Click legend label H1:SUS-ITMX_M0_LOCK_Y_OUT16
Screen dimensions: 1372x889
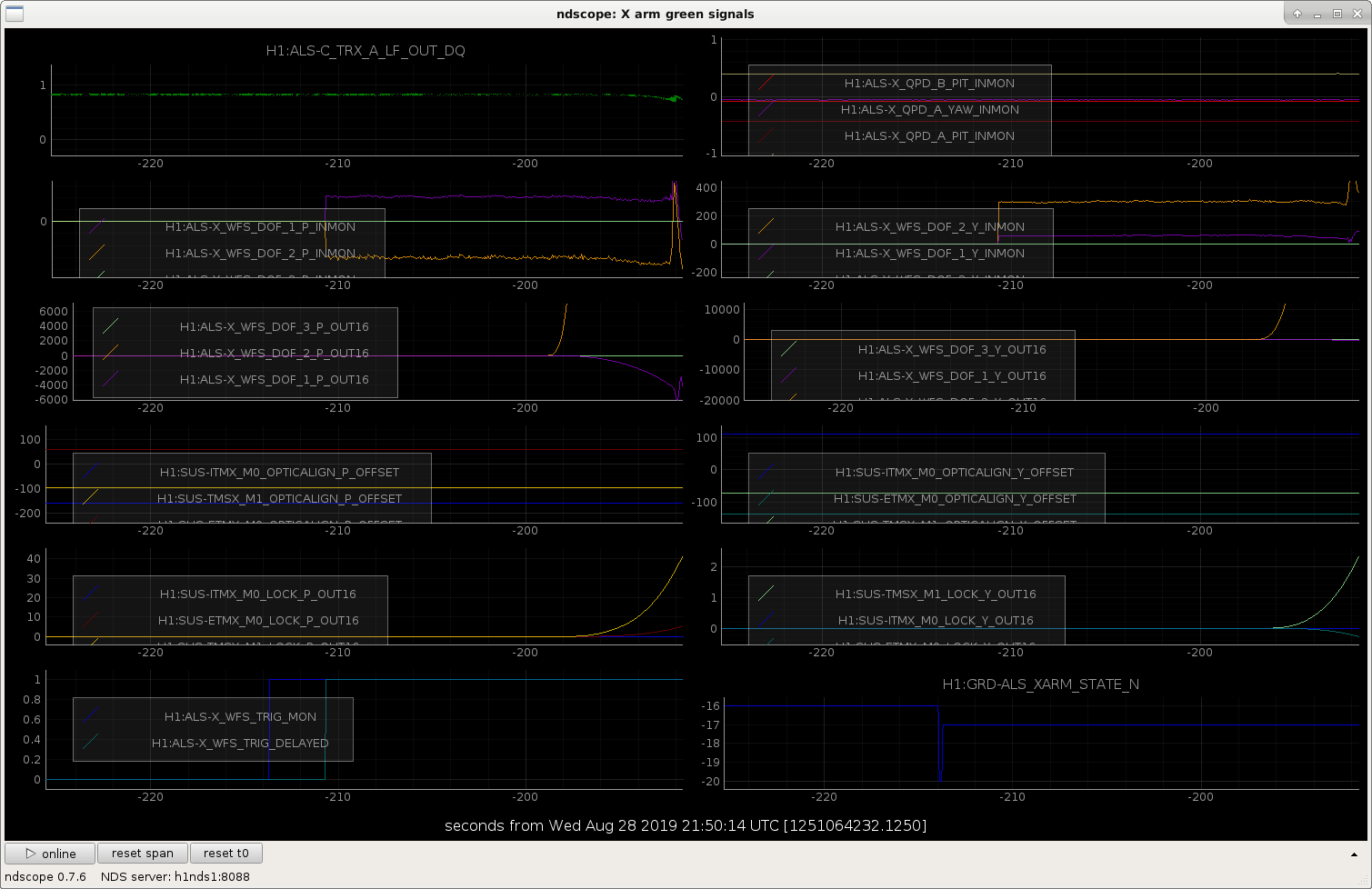(x=936, y=620)
